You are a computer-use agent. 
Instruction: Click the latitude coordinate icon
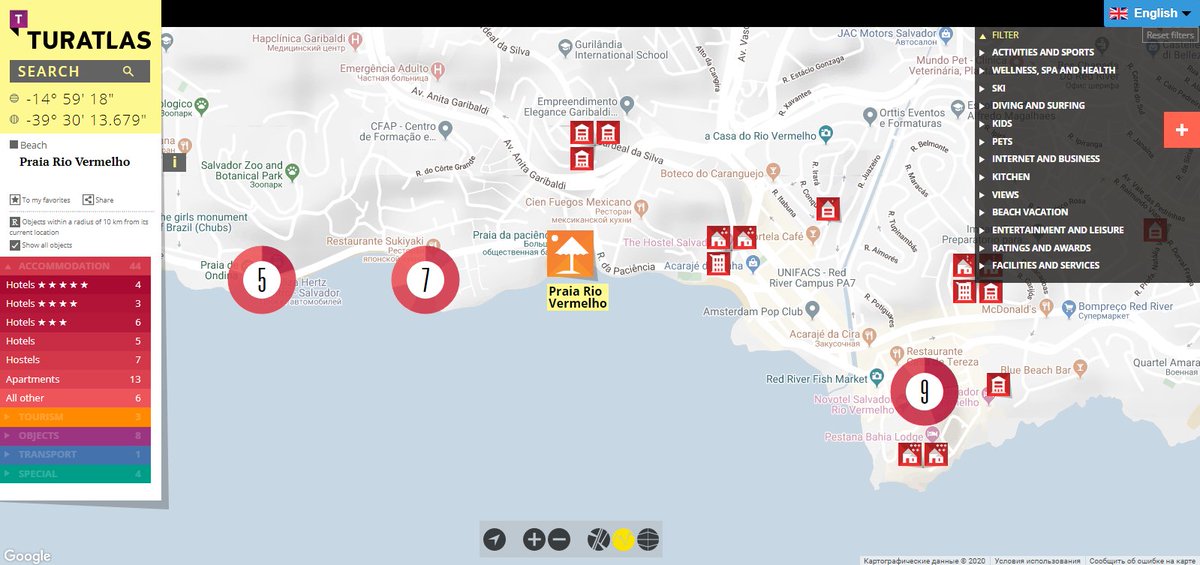point(14,99)
